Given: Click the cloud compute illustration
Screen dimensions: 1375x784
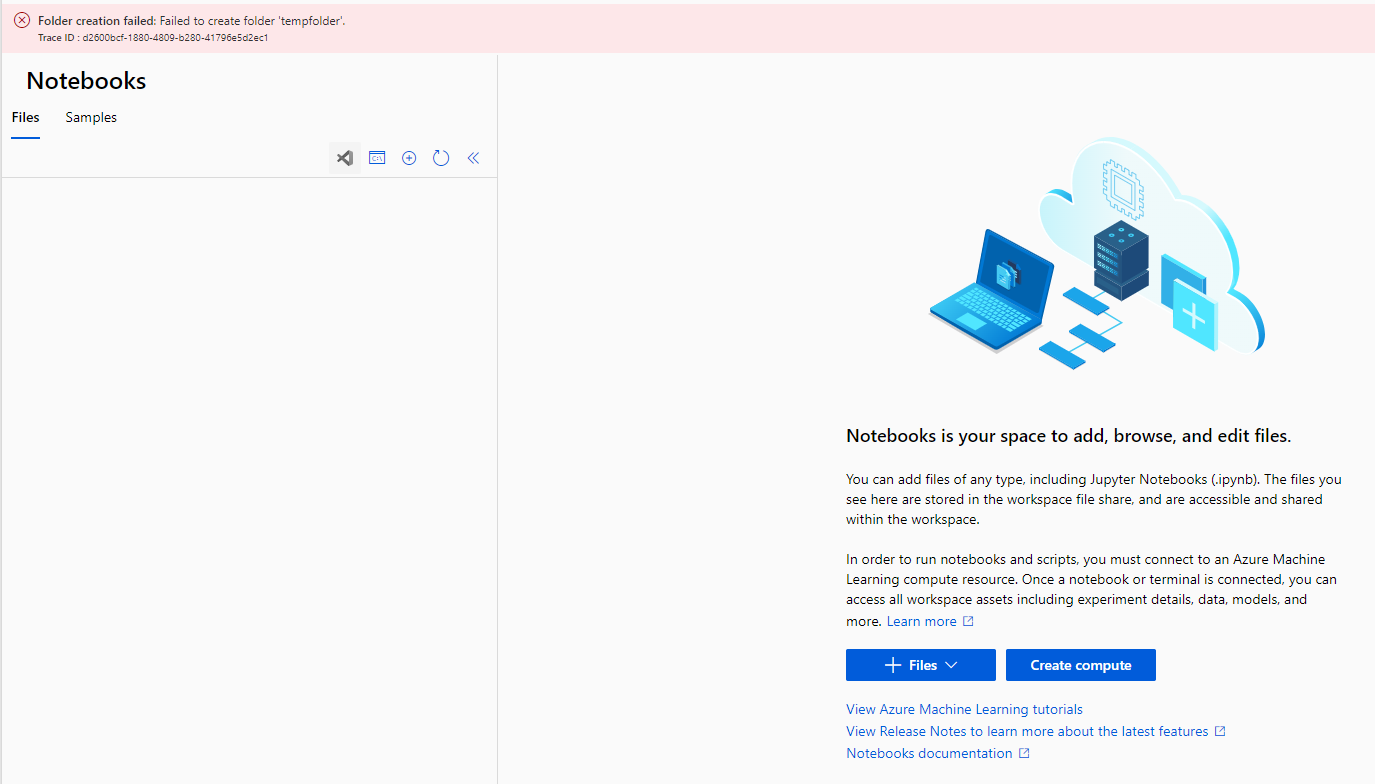Looking at the screenshot, I should point(1097,254).
